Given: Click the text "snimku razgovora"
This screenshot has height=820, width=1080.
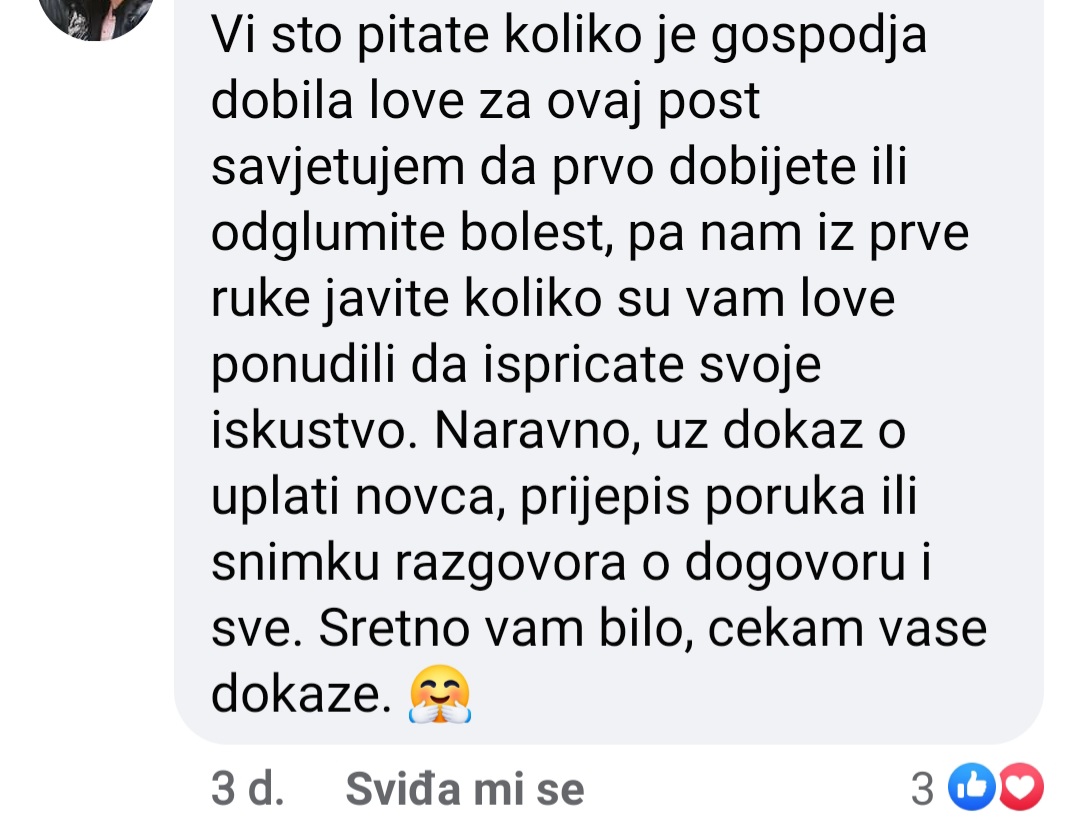Looking at the screenshot, I should pos(419,563).
